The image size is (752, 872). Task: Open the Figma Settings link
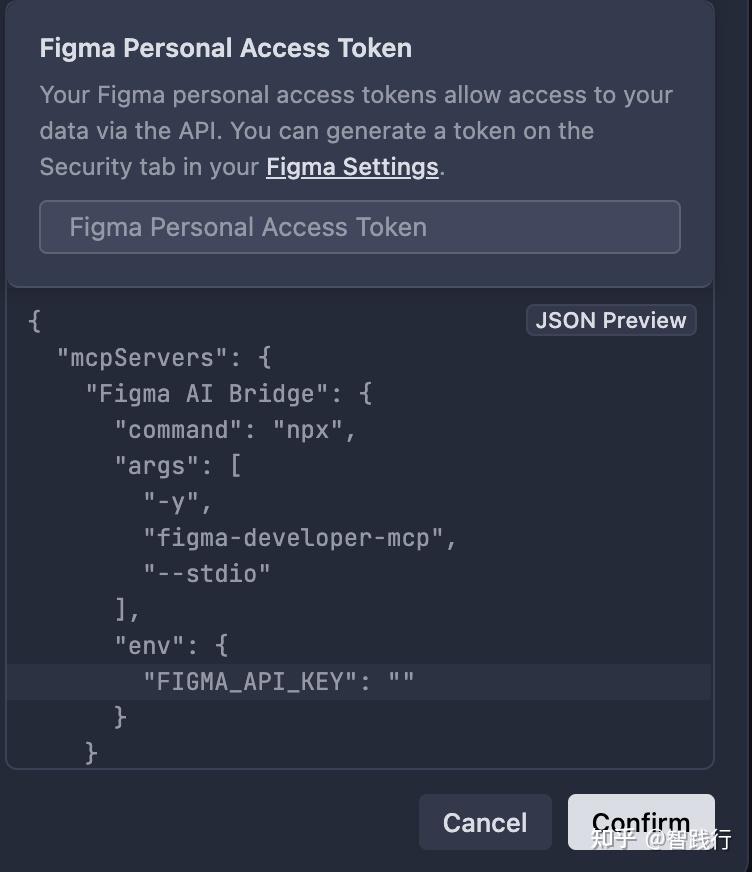(352, 167)
